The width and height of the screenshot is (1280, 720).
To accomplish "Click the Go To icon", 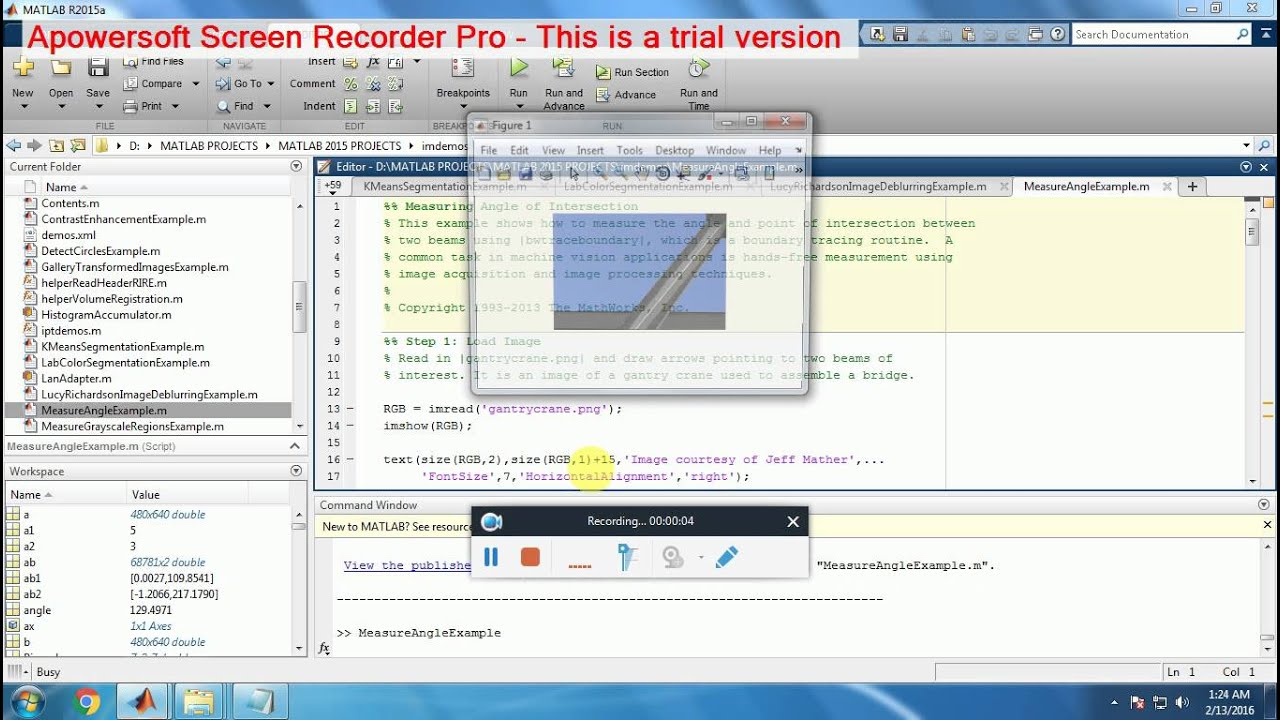I will (x=222, y=84).
